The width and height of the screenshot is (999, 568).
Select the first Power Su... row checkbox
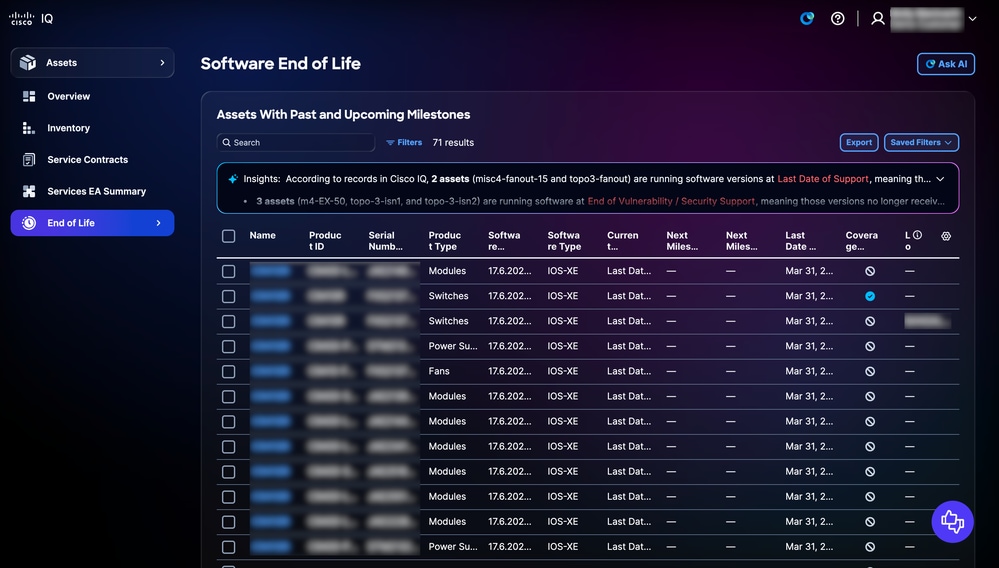point(228,346)
